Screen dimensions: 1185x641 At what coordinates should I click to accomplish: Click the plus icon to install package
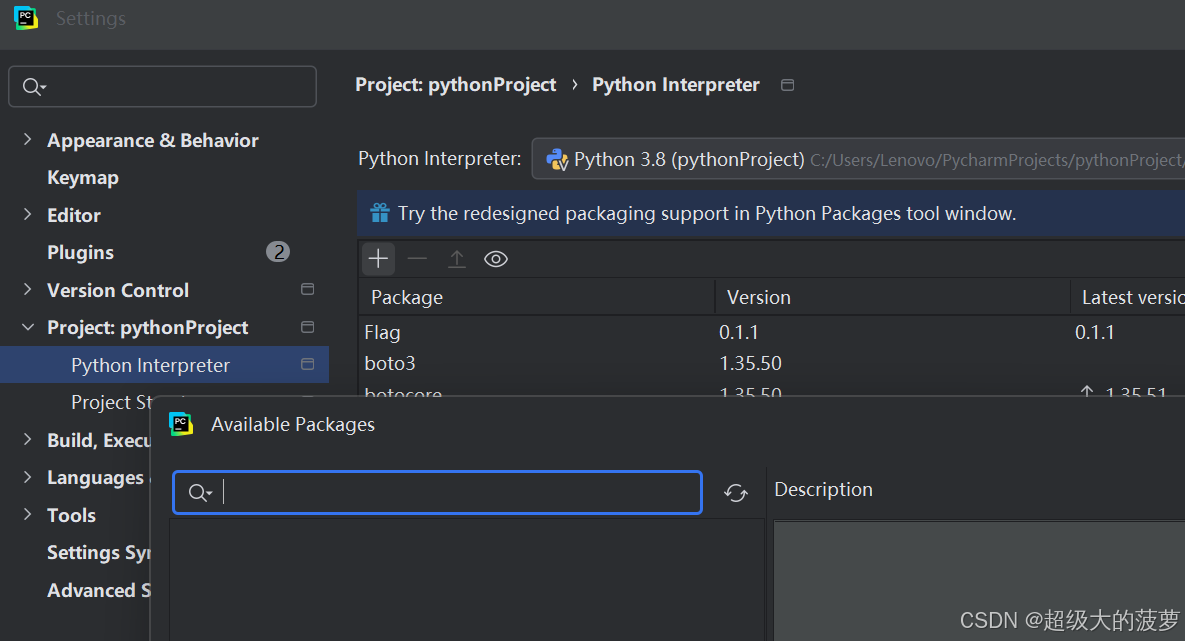click(378, 260)
